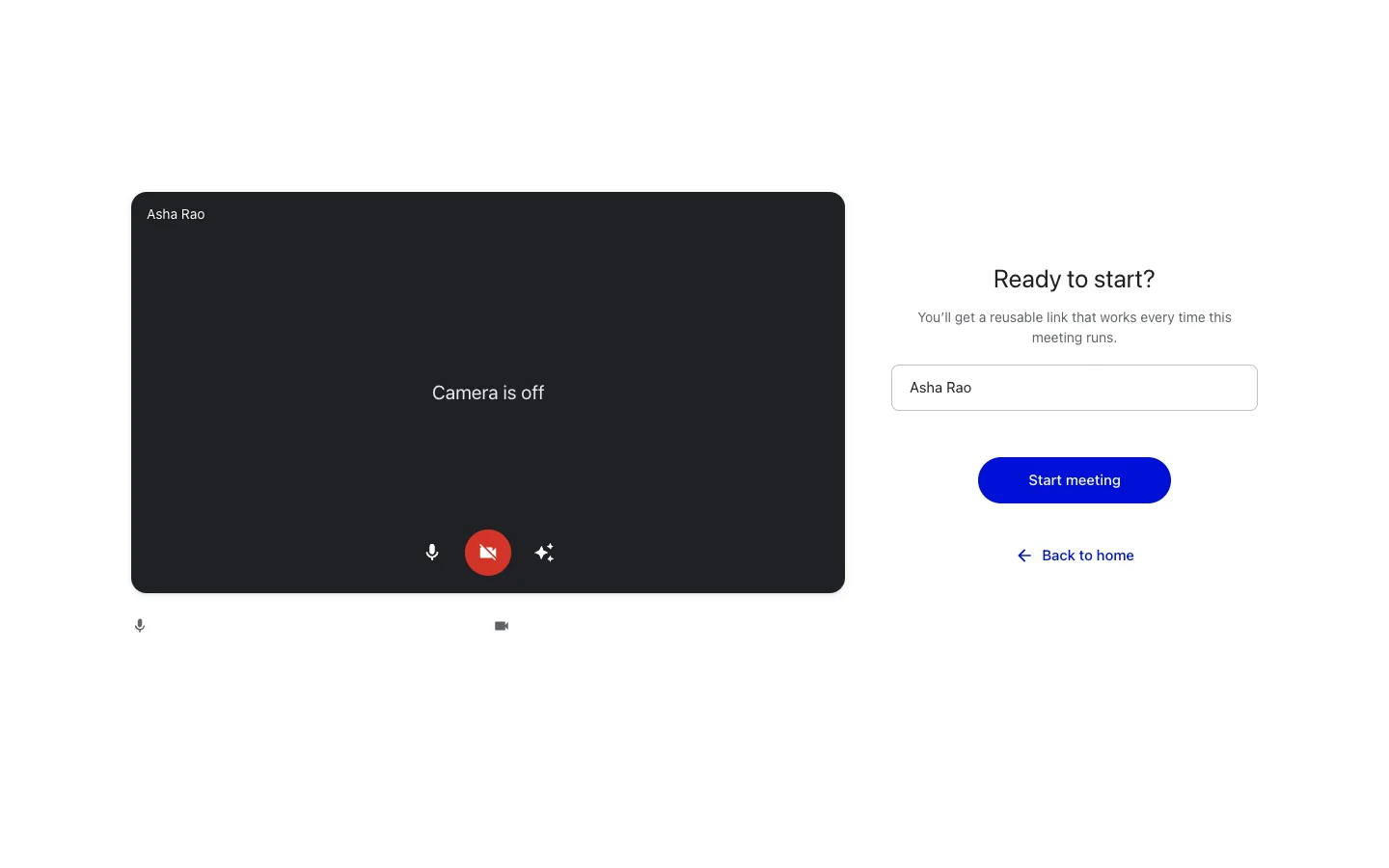The image size is (1389, 868).
Task: Click the microphone device icon below the preview
Action: pyautogui.click(x=140, y=626)
